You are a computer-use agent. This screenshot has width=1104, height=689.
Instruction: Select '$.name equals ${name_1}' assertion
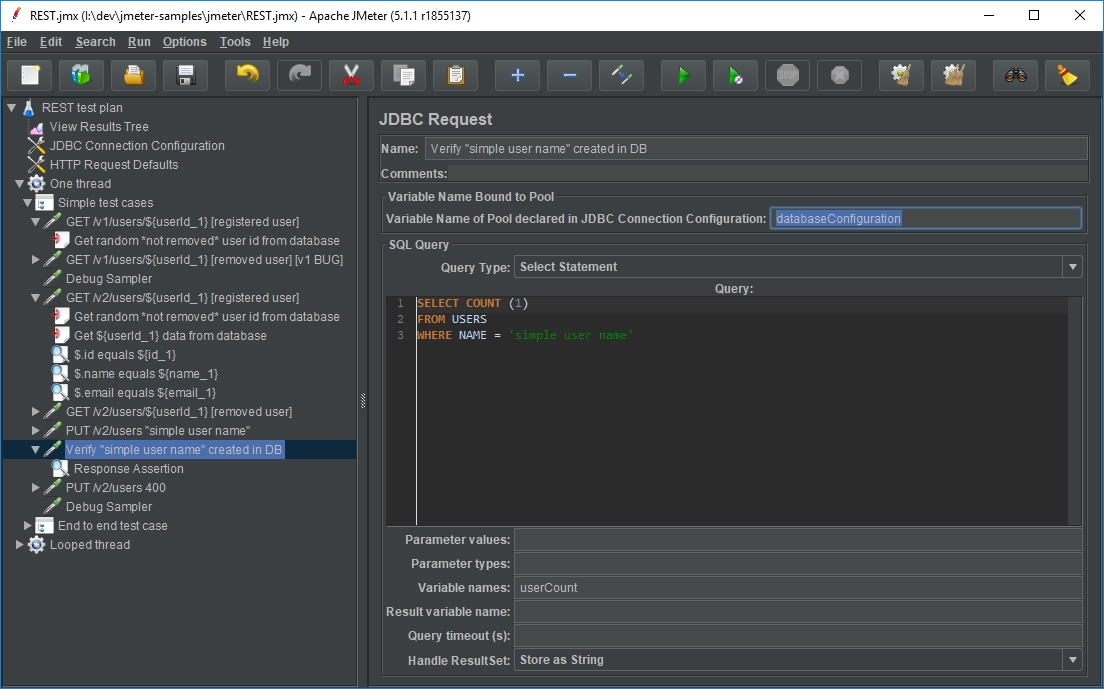(x=146, y=374)
